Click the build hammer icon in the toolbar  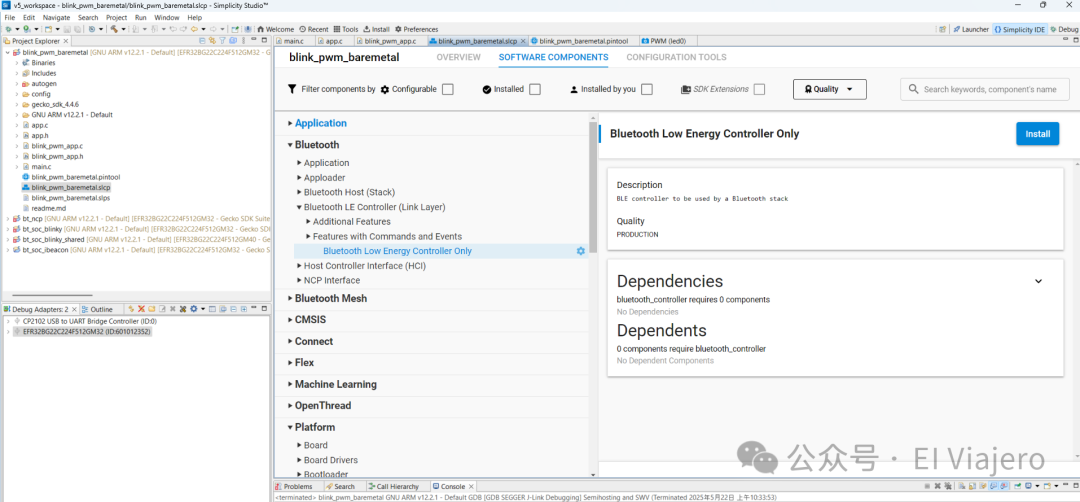[x=113, y=30]
